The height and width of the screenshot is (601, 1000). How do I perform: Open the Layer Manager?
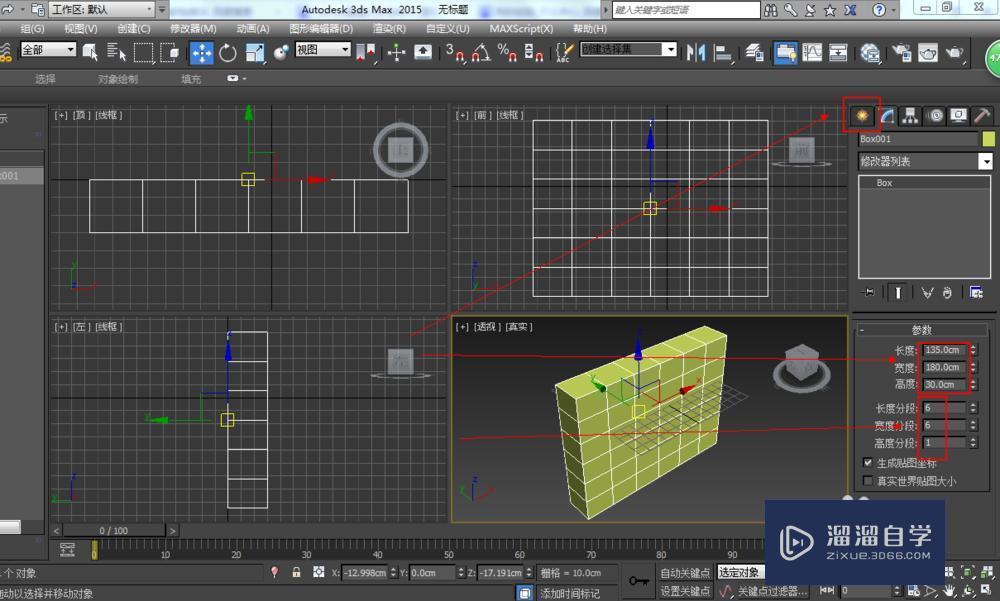pos(754,52)
